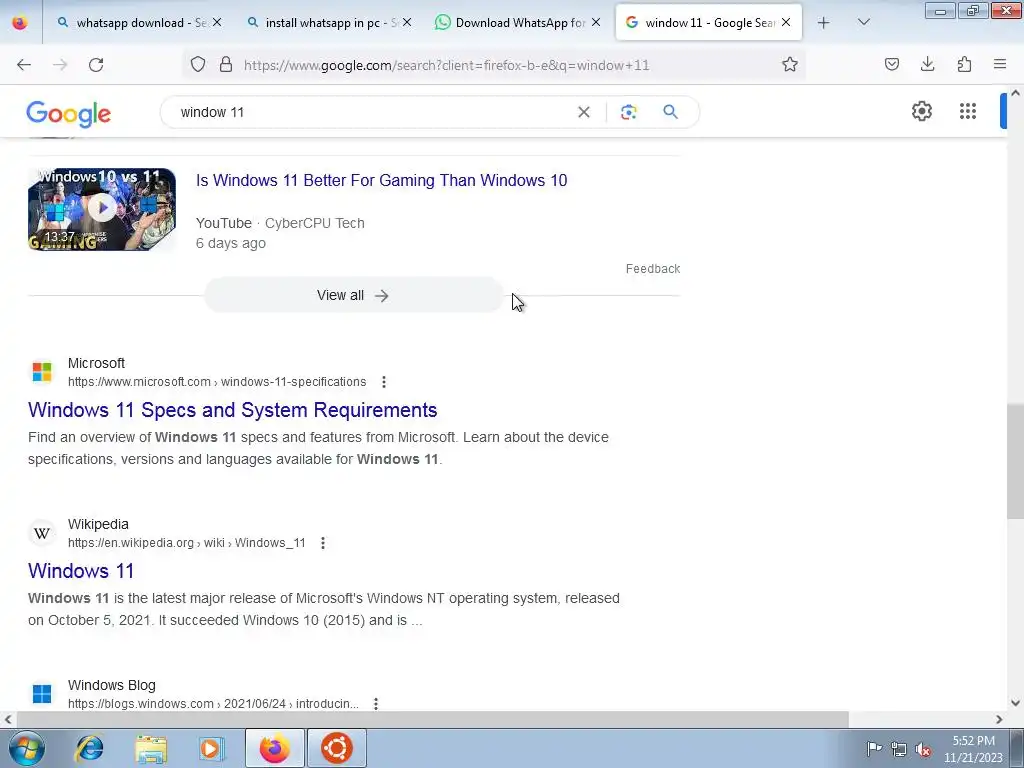Click the Google search magnifier button

pos(671,112)
